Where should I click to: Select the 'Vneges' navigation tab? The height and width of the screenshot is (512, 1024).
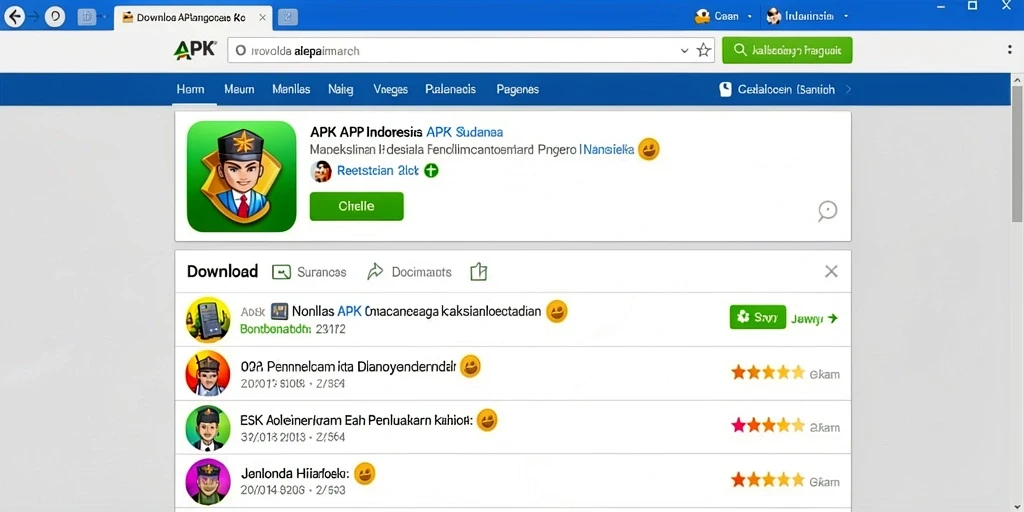[391, 89]
